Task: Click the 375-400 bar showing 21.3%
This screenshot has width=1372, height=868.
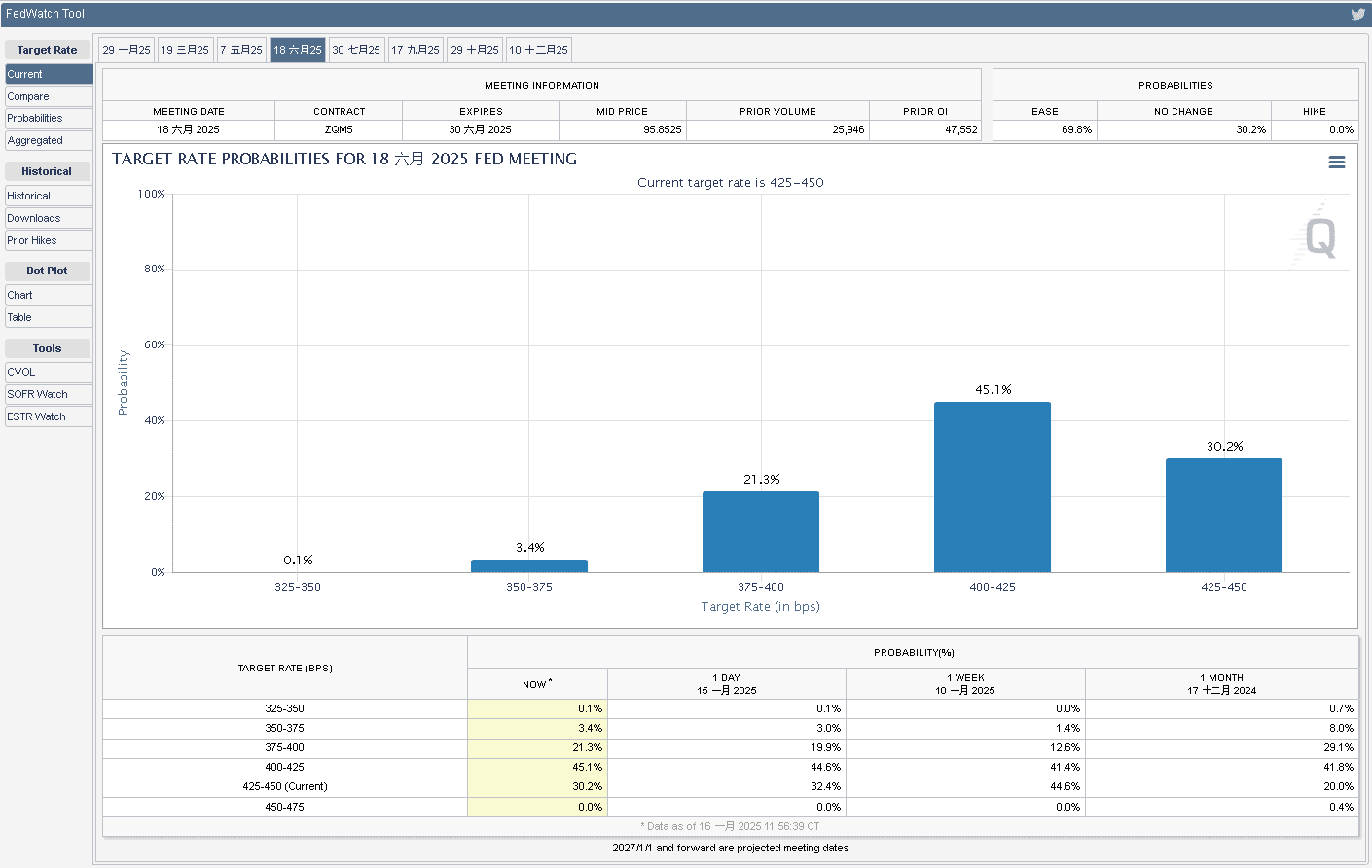Action: [761, 532]
